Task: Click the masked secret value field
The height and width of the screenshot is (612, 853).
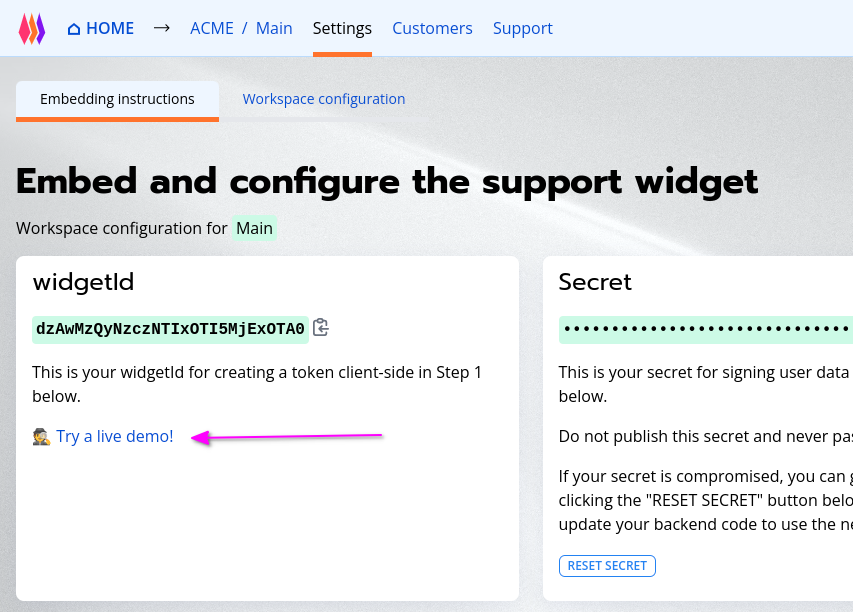Action: click(706, 329)
